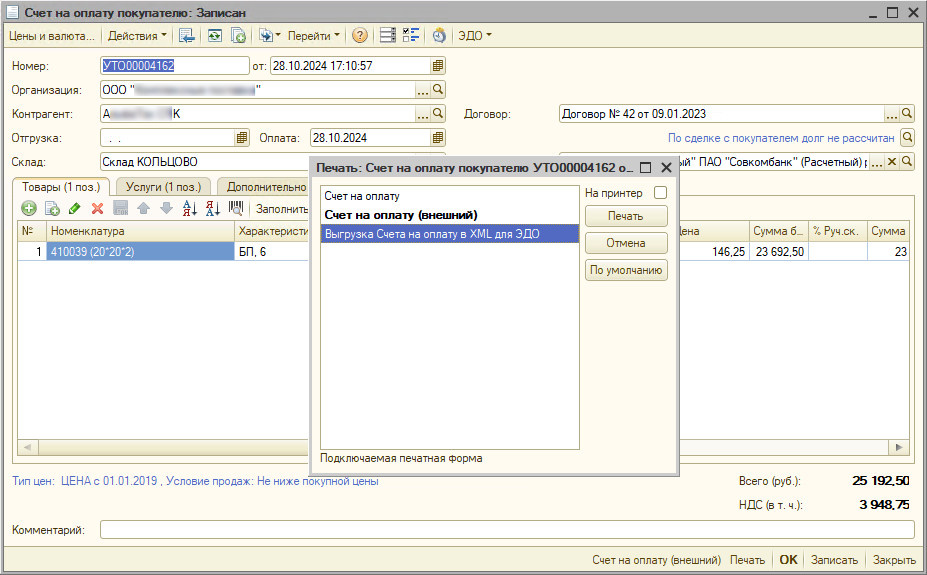927x575 pixels.
Task: Click Печать in the bottom bar
Action: 747,560
